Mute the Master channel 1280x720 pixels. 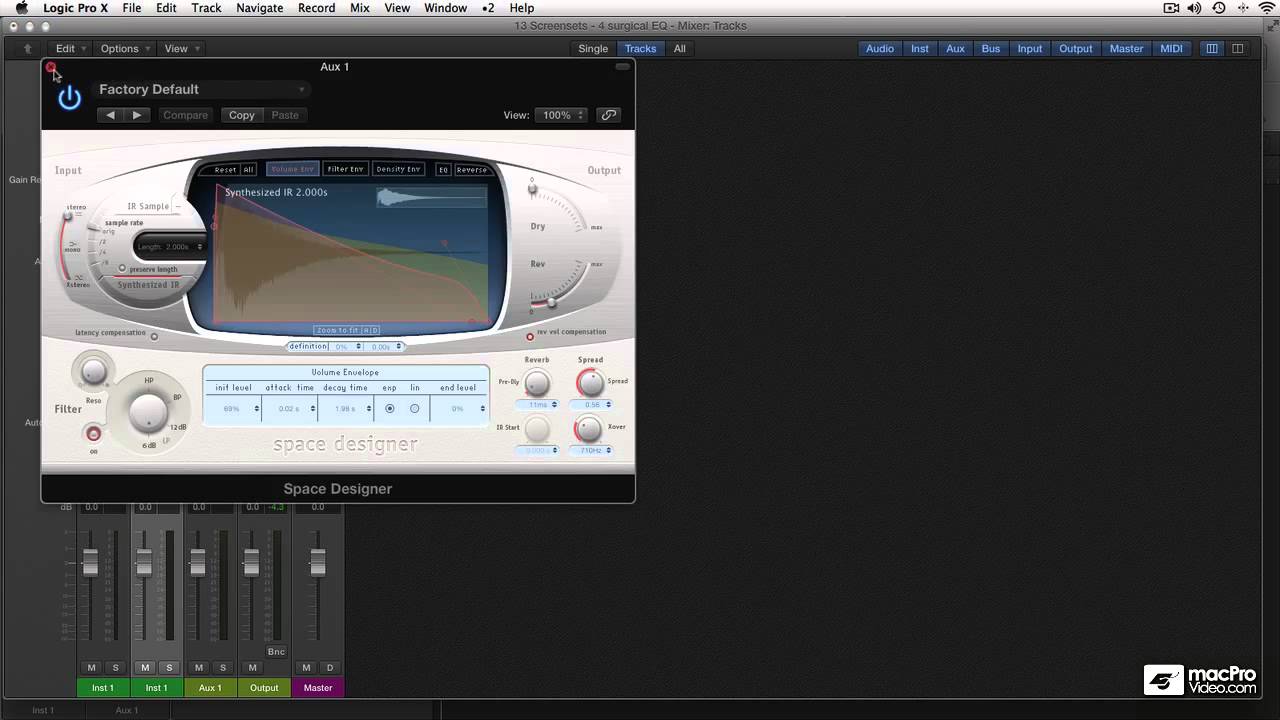(306, 668)
